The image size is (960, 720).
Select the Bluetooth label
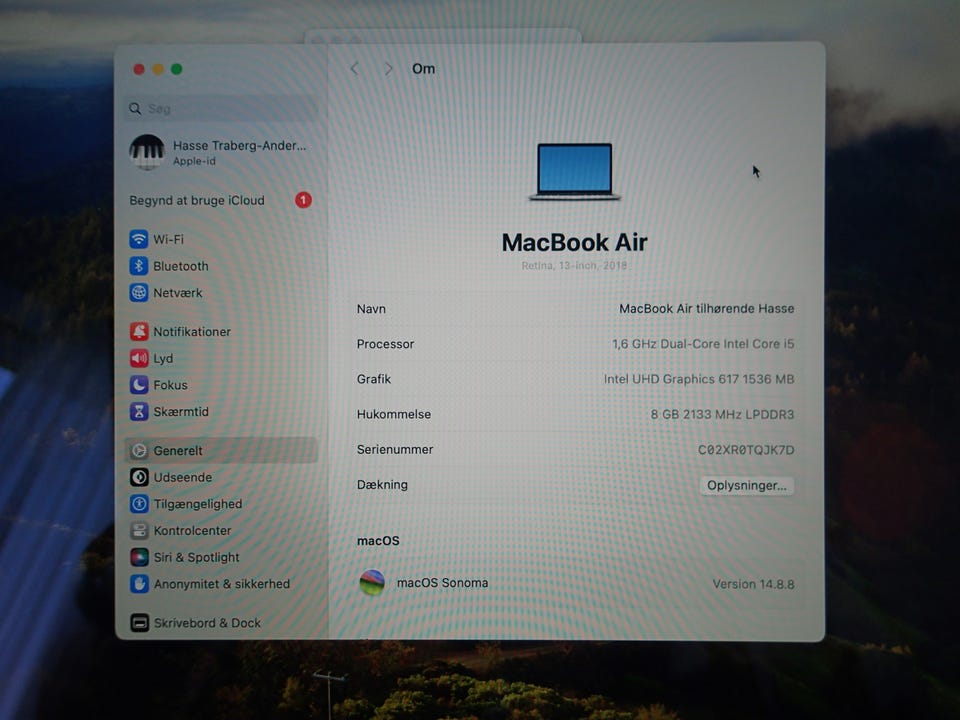[x=181, y=266]
